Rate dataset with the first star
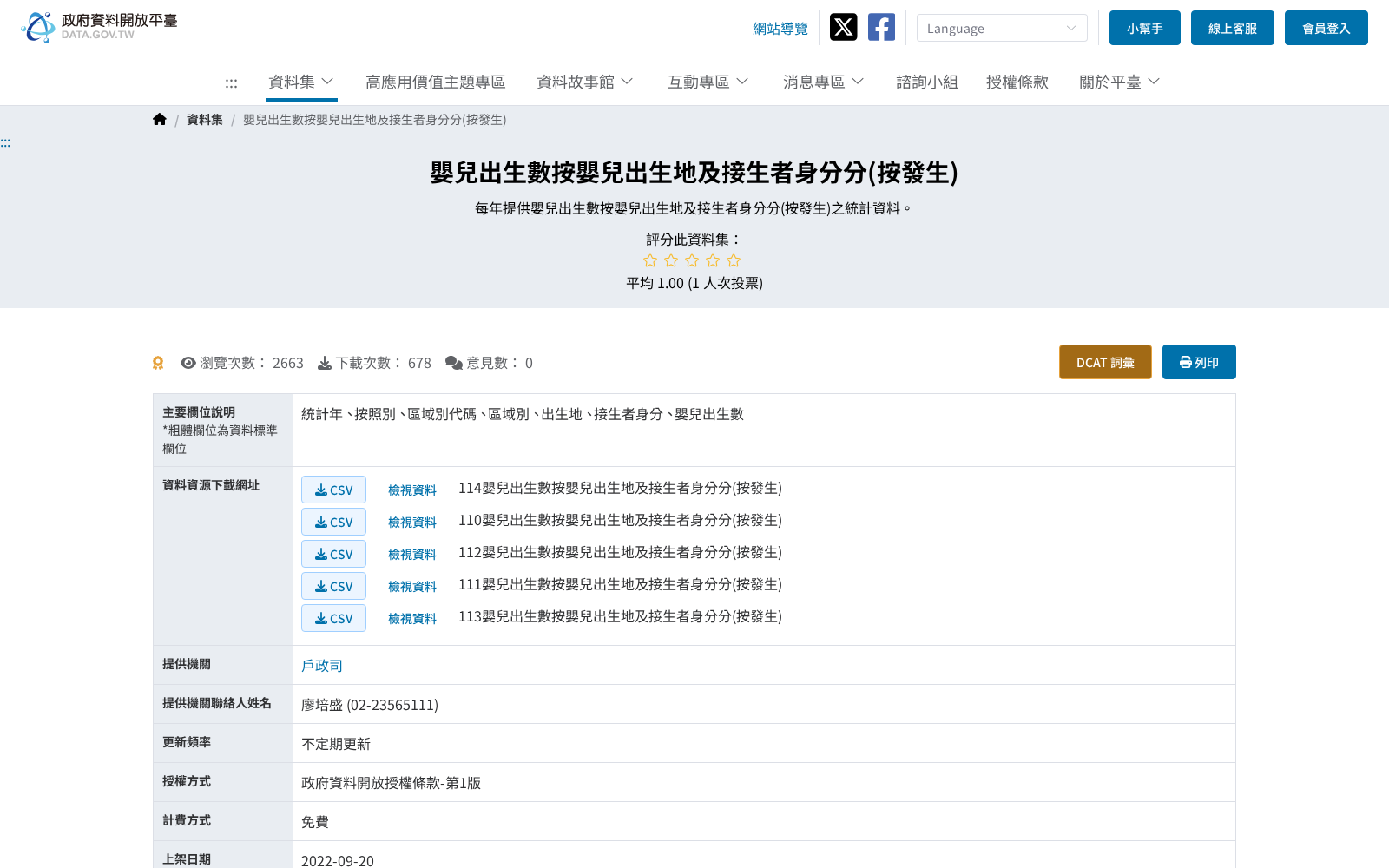This screenshot has width=1389, height=868. click(x=650, y=260)
